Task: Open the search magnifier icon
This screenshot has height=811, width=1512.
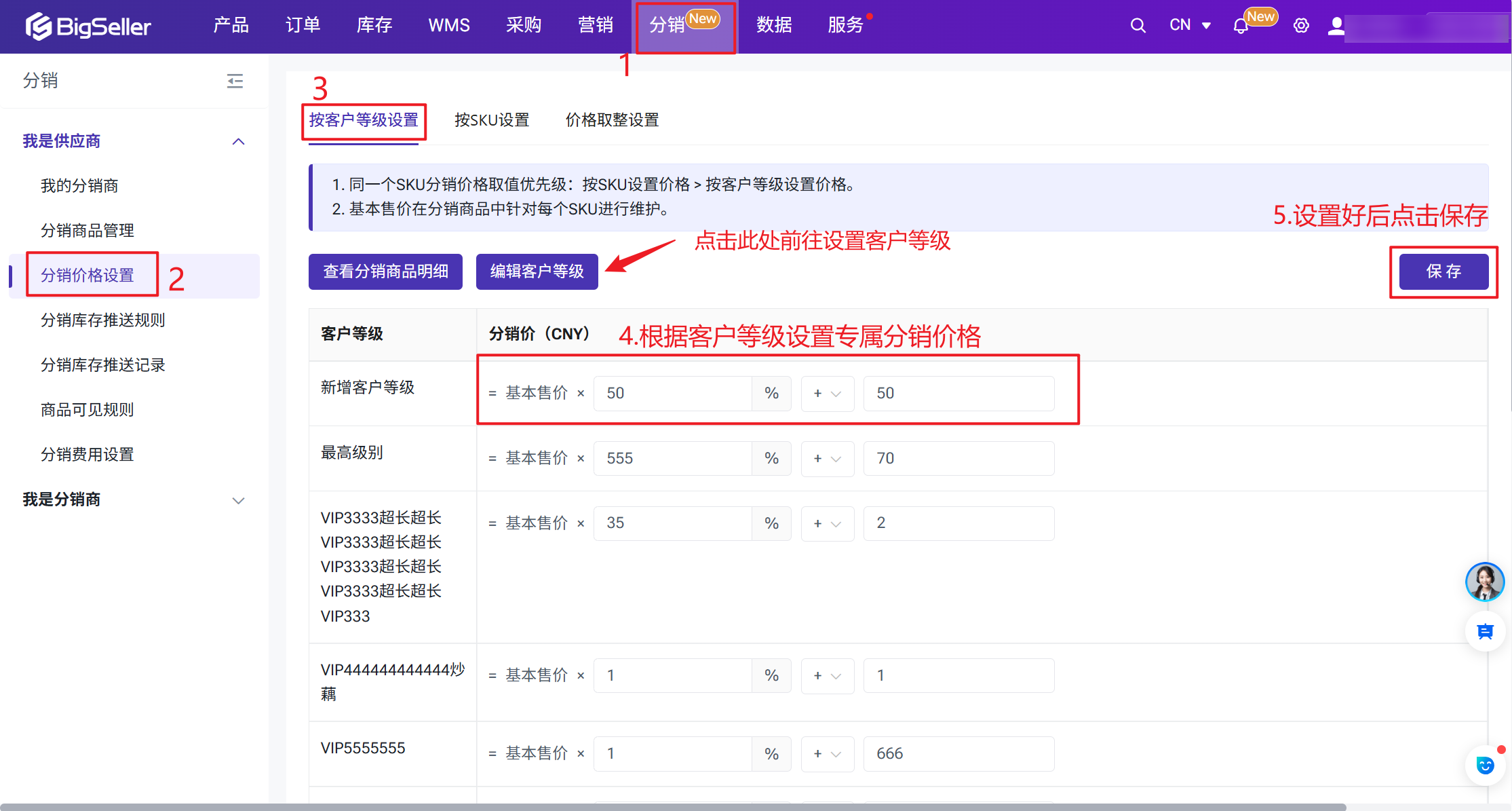Action: (x=1138, y=26)
